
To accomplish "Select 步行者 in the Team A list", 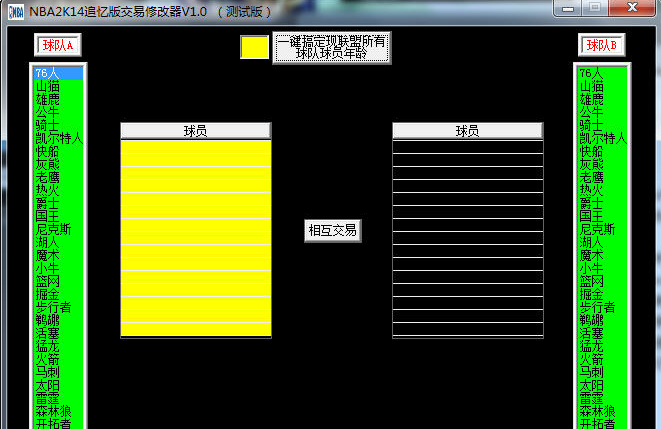I will [59, 307].
